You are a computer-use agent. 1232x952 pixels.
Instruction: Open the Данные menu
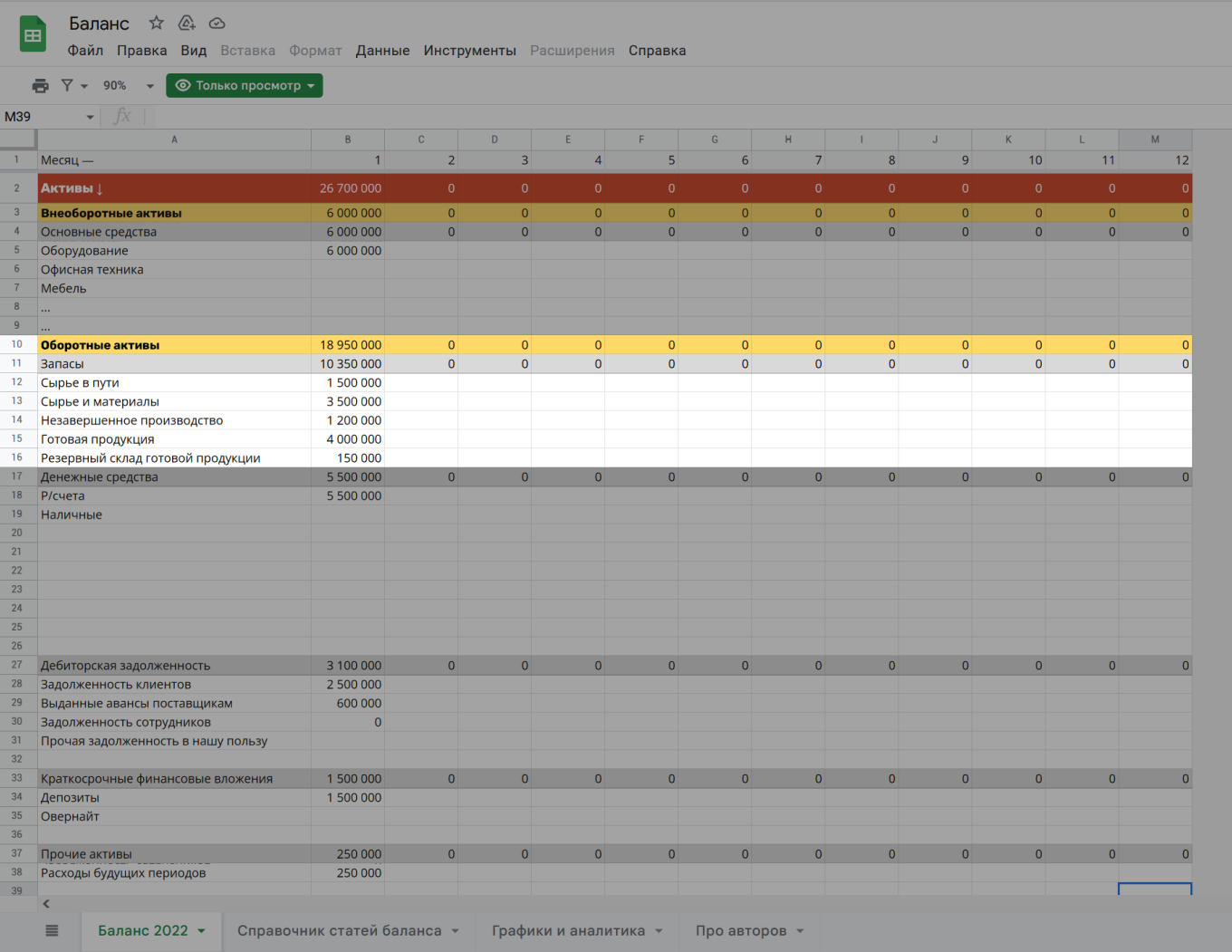tap(382, 51)
